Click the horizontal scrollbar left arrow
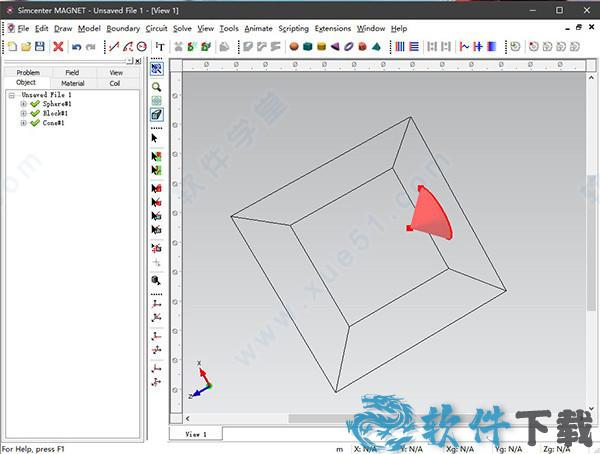 point(188,418)
